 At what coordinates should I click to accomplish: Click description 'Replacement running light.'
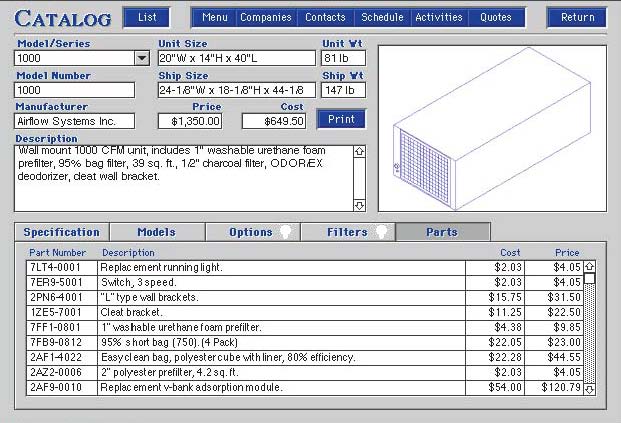pos(161,267)
